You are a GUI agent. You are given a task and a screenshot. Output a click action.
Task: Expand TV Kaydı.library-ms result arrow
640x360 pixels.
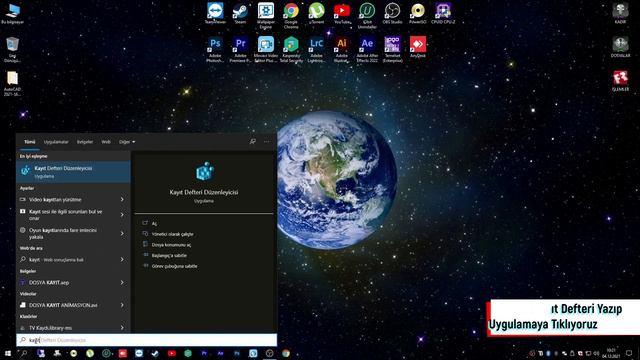[x=122, y=327]
